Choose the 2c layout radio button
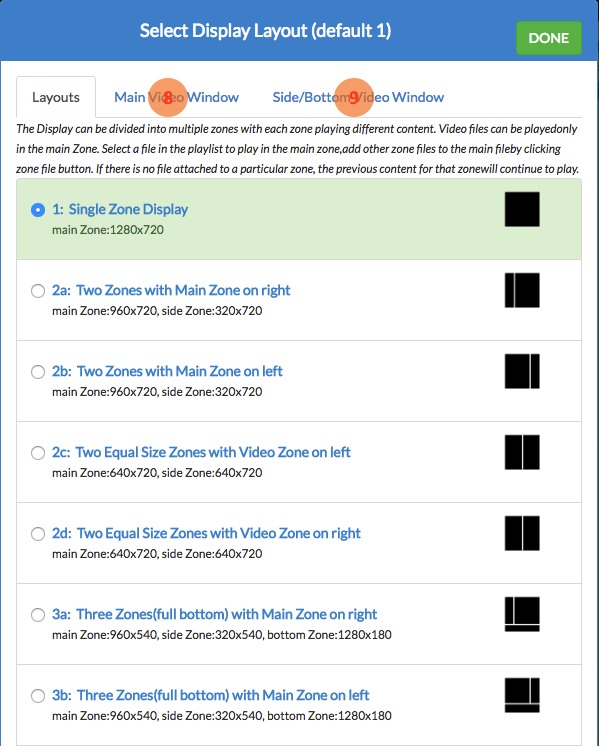 [x=38, y=452]
